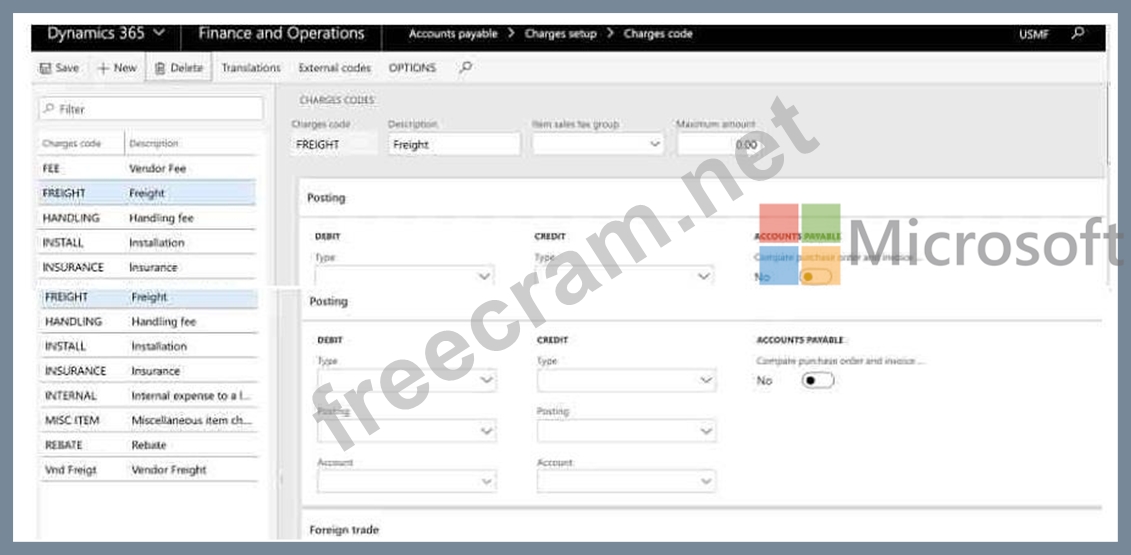Open global search magnifier in the top bar

point(1077,34)
